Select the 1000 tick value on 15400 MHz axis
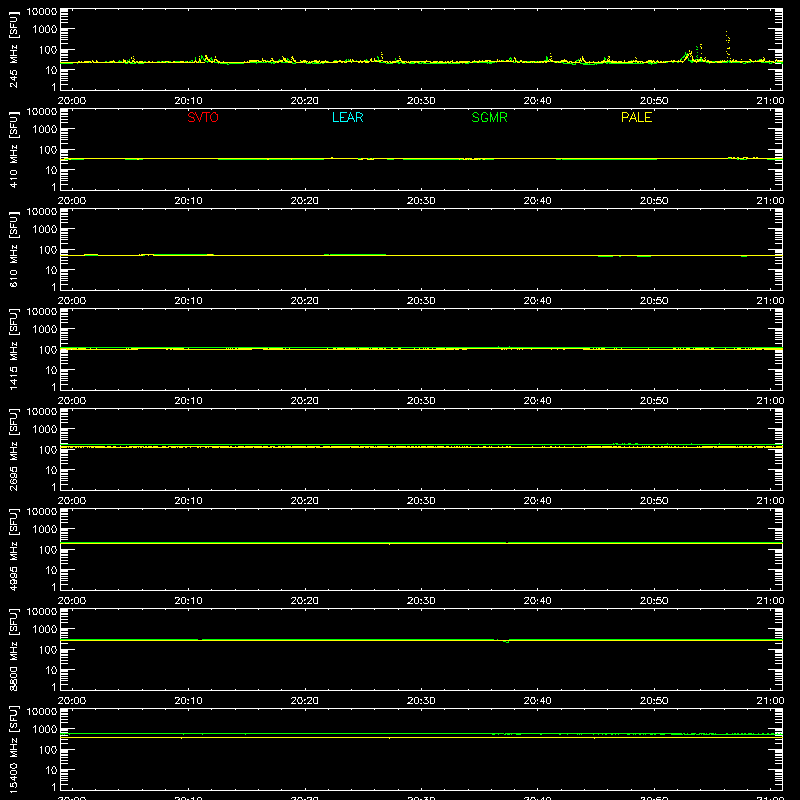This screenshot has width=800, height=800. tap(45, 730)
